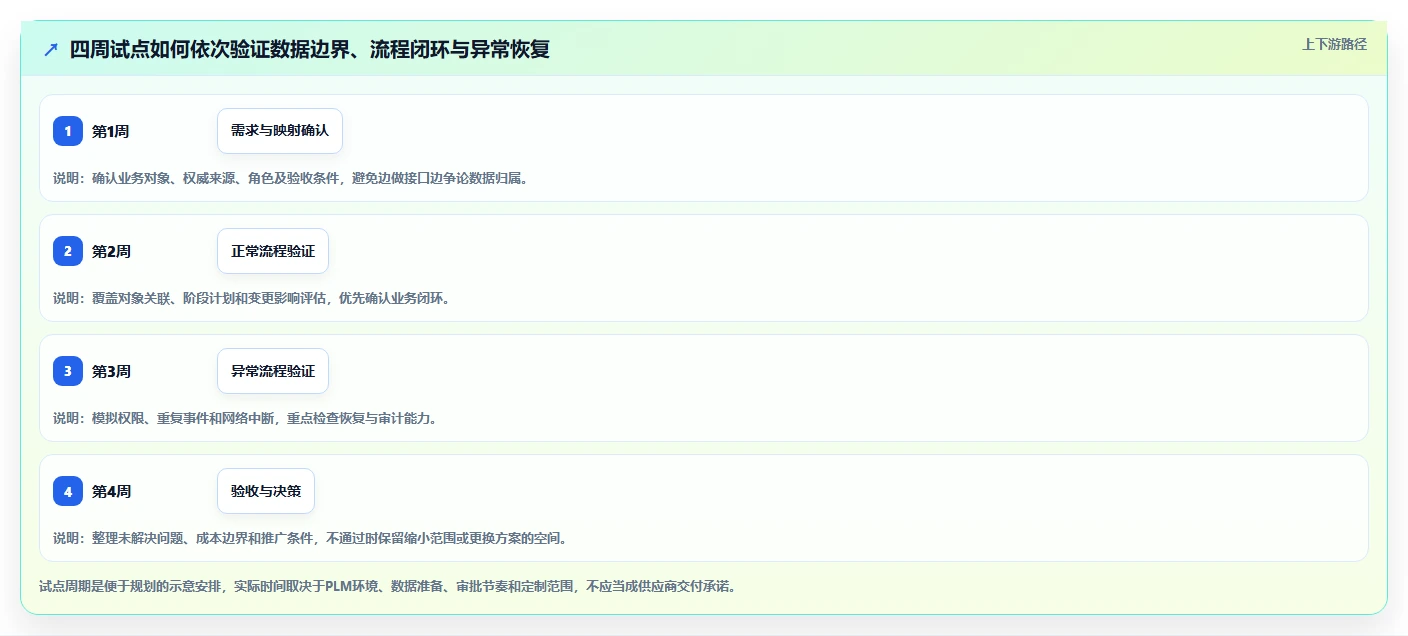
Task: Click the 第1周 label
Action: pyautogui.click(x=111, y=131)
